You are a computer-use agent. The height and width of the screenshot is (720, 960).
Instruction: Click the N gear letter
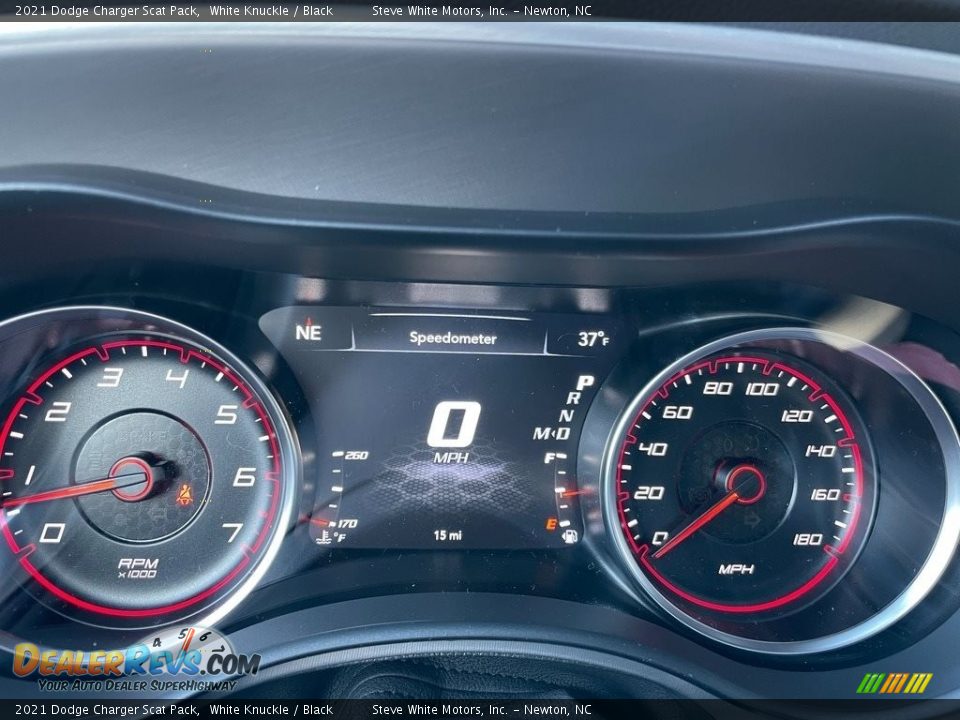(566, 415)
